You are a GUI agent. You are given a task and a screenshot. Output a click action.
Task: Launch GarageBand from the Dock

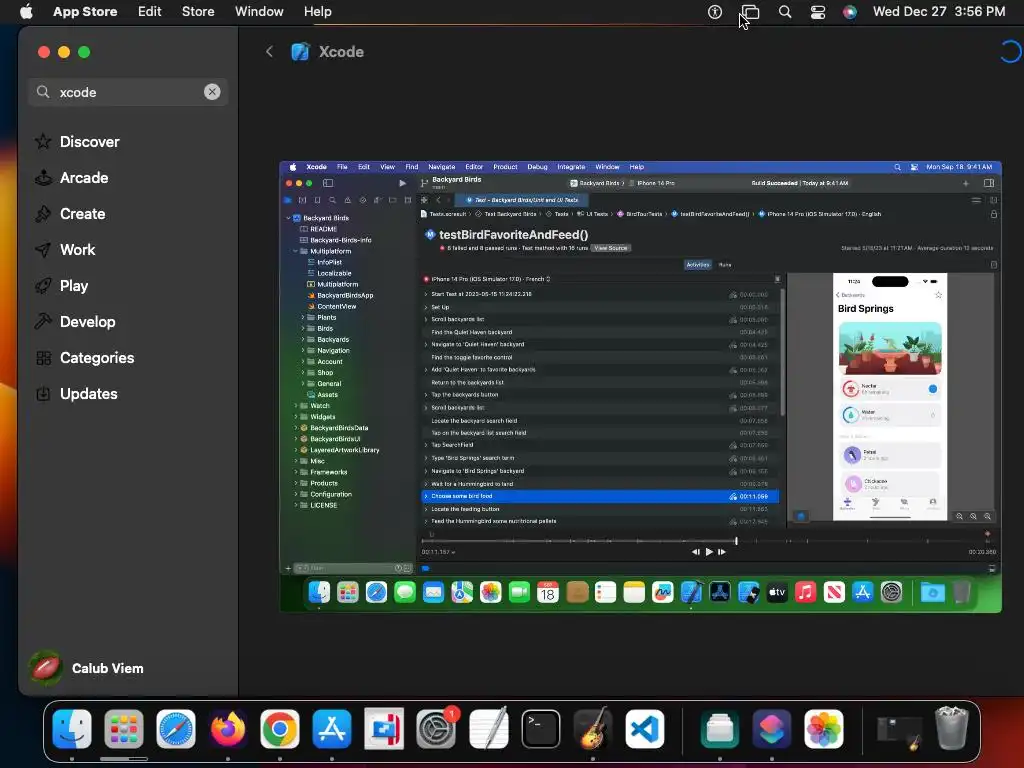[x=593, y=729]
